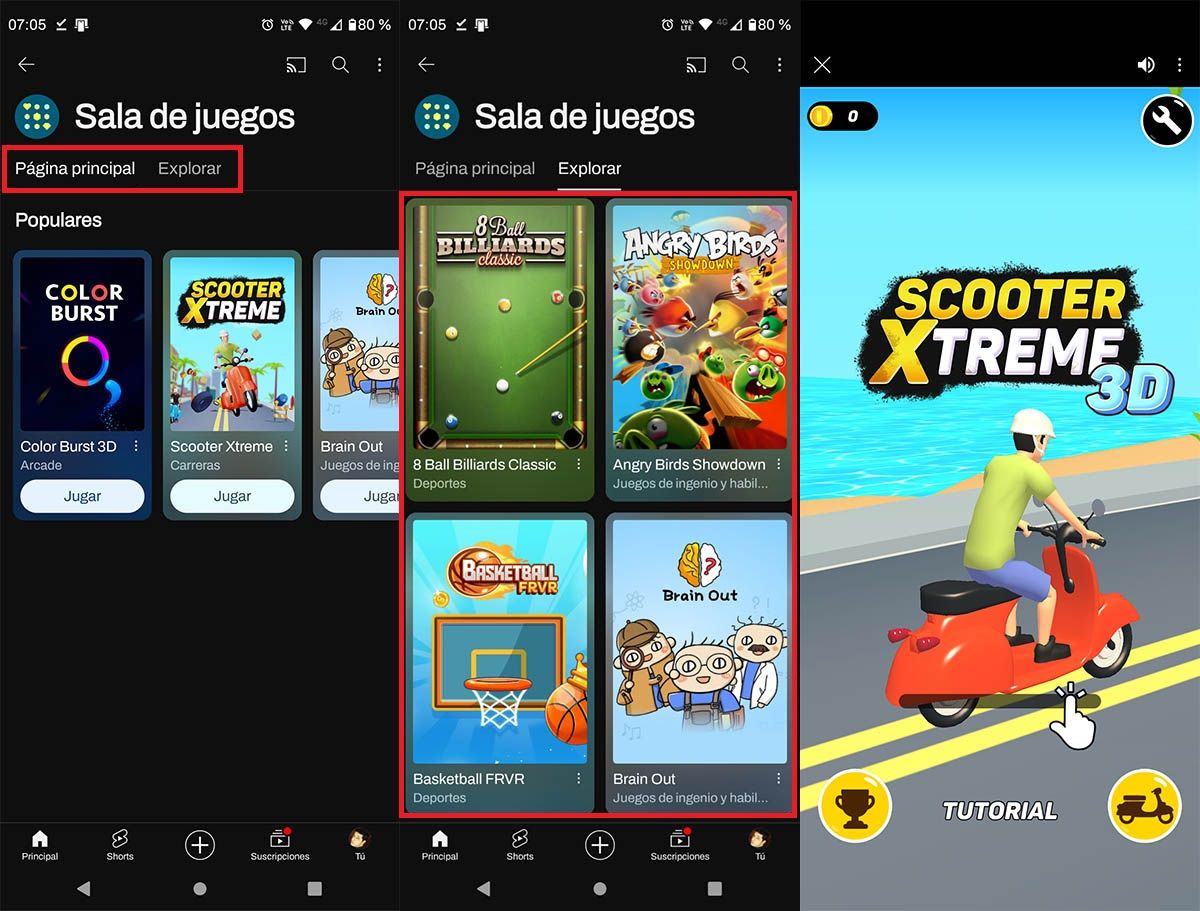1200x911 pixels.
Task: Open options dots for Basketball FRVR
Action: point(578,778)
